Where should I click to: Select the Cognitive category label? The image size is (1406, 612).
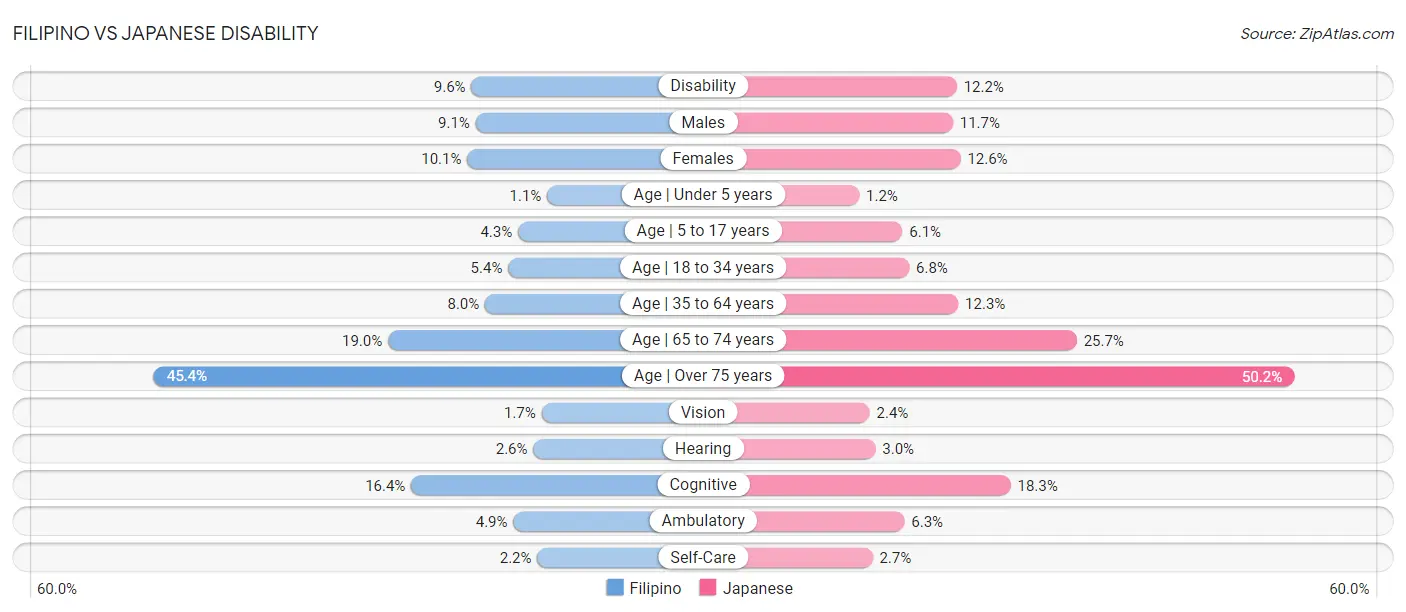pos(703,485)
